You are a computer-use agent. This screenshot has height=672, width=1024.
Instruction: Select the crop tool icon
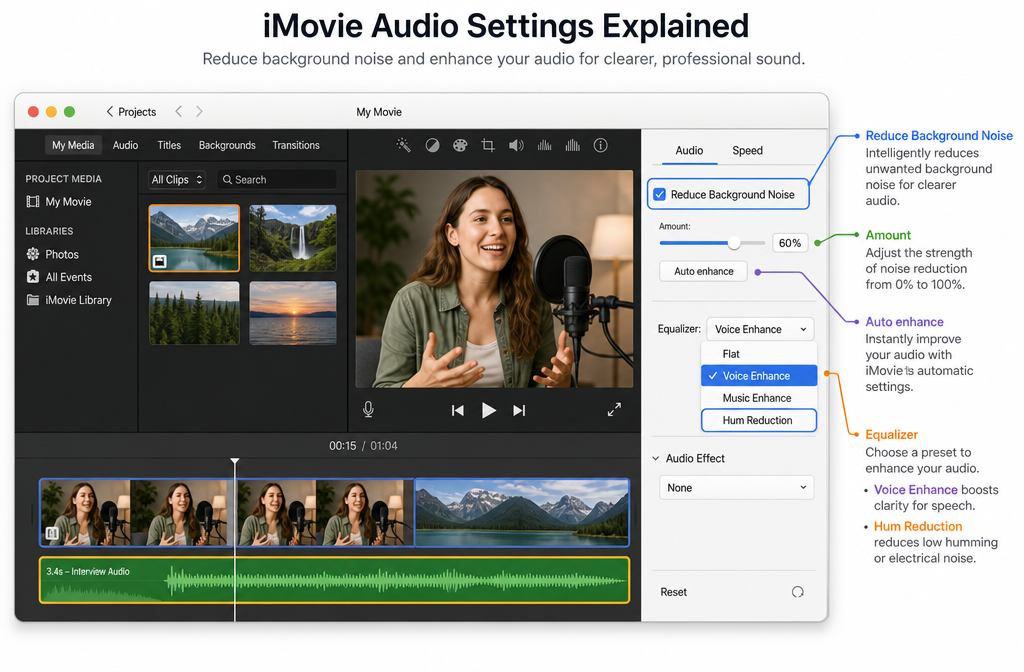[488, 145]
